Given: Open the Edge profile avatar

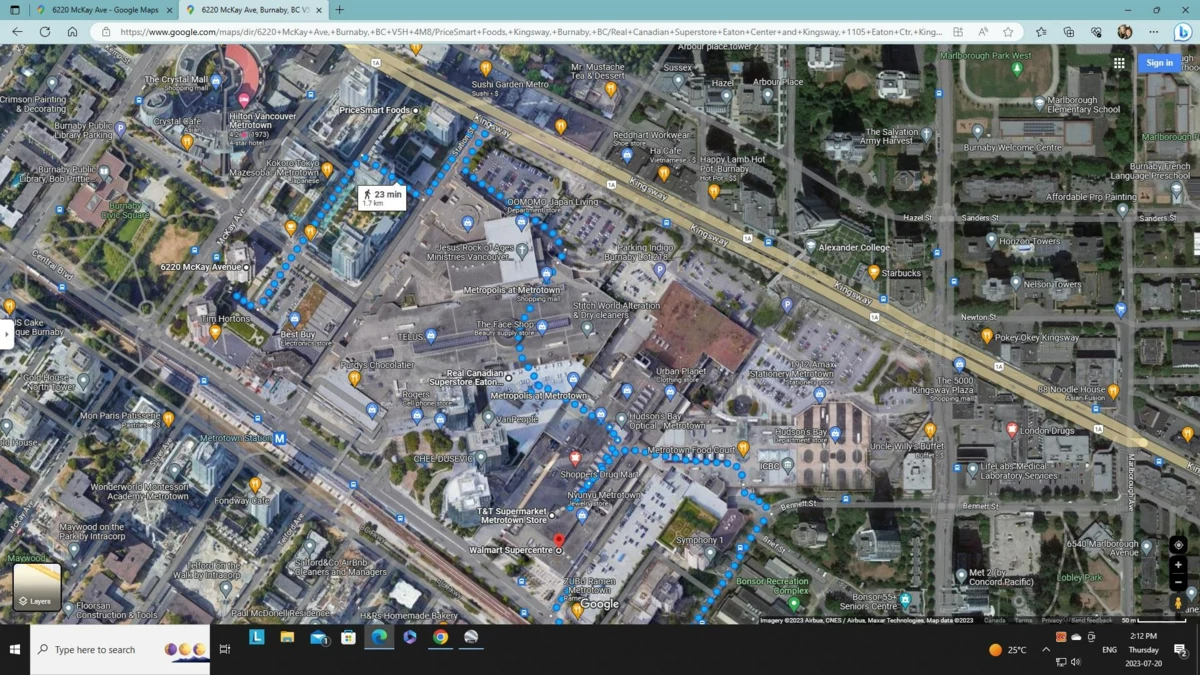Looking at the screenshot, I should pyautogui.click(x=1125, y=32).
